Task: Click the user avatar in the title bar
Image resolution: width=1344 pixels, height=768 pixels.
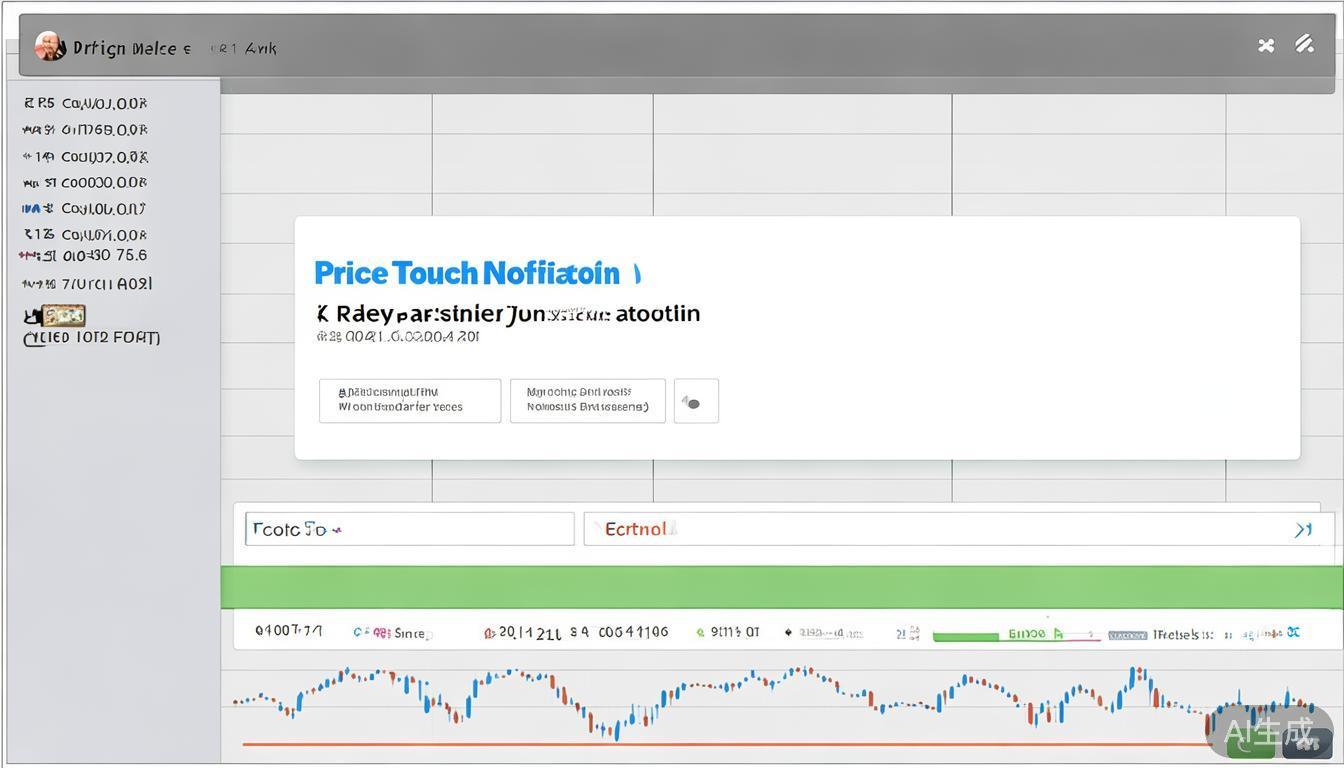Action: 48,46
